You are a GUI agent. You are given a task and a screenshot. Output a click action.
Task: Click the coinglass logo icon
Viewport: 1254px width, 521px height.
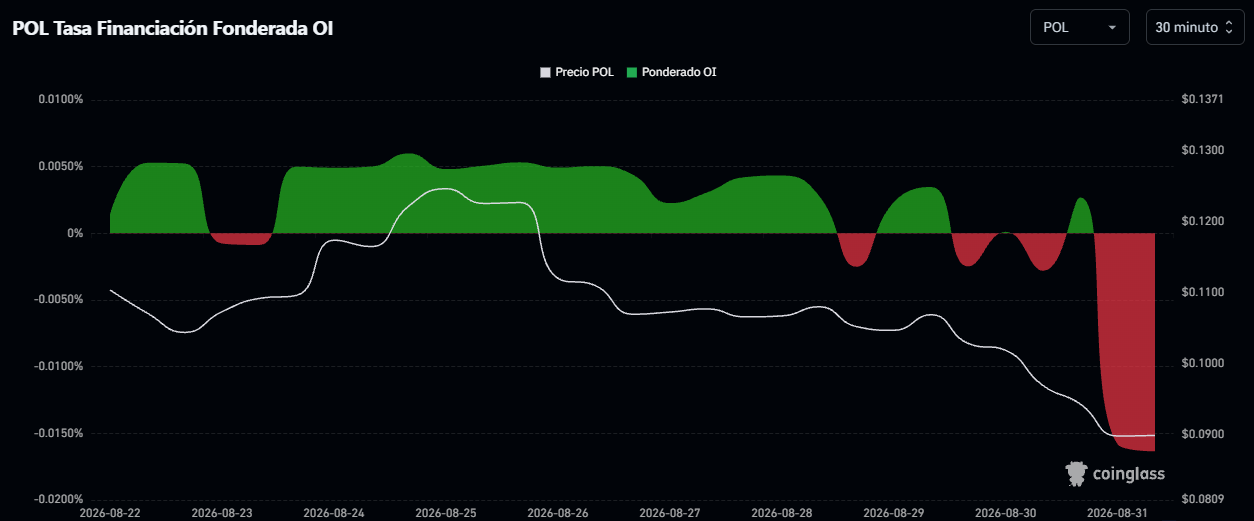click(1077, 473)
